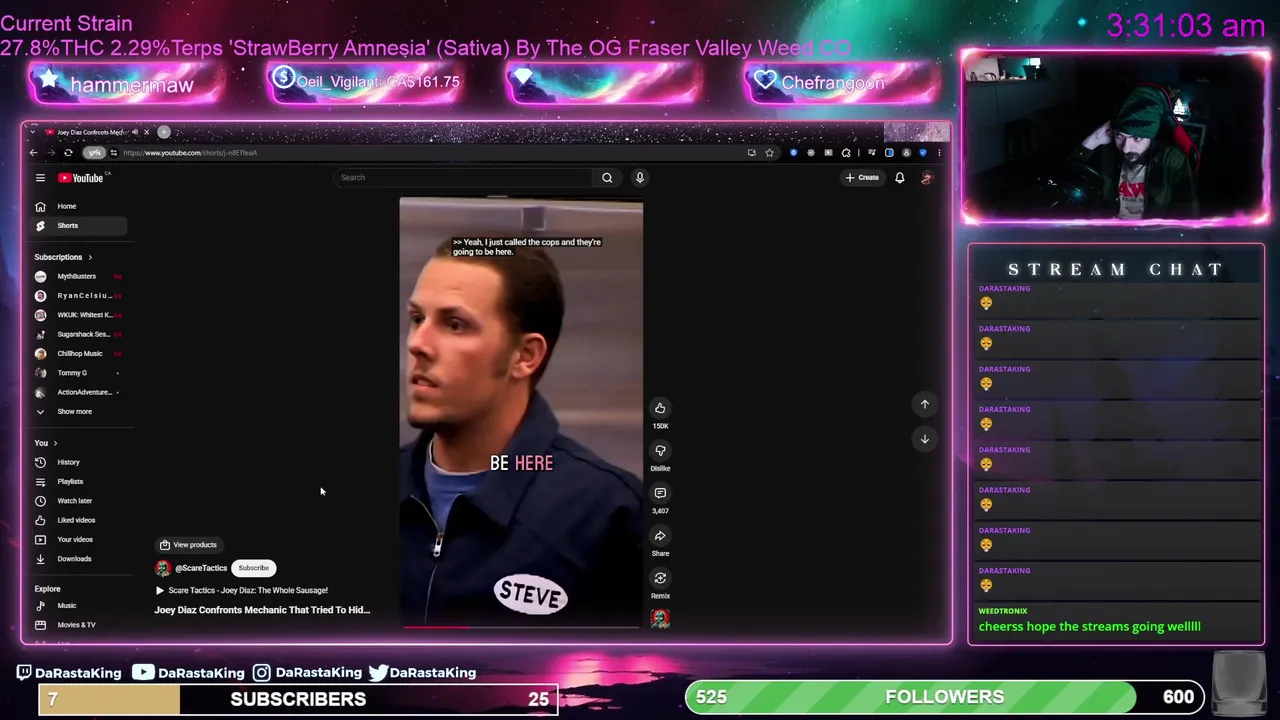Open tab search dropdown arrow in browser
The image size is (1280, 720).
click(34, 132)
